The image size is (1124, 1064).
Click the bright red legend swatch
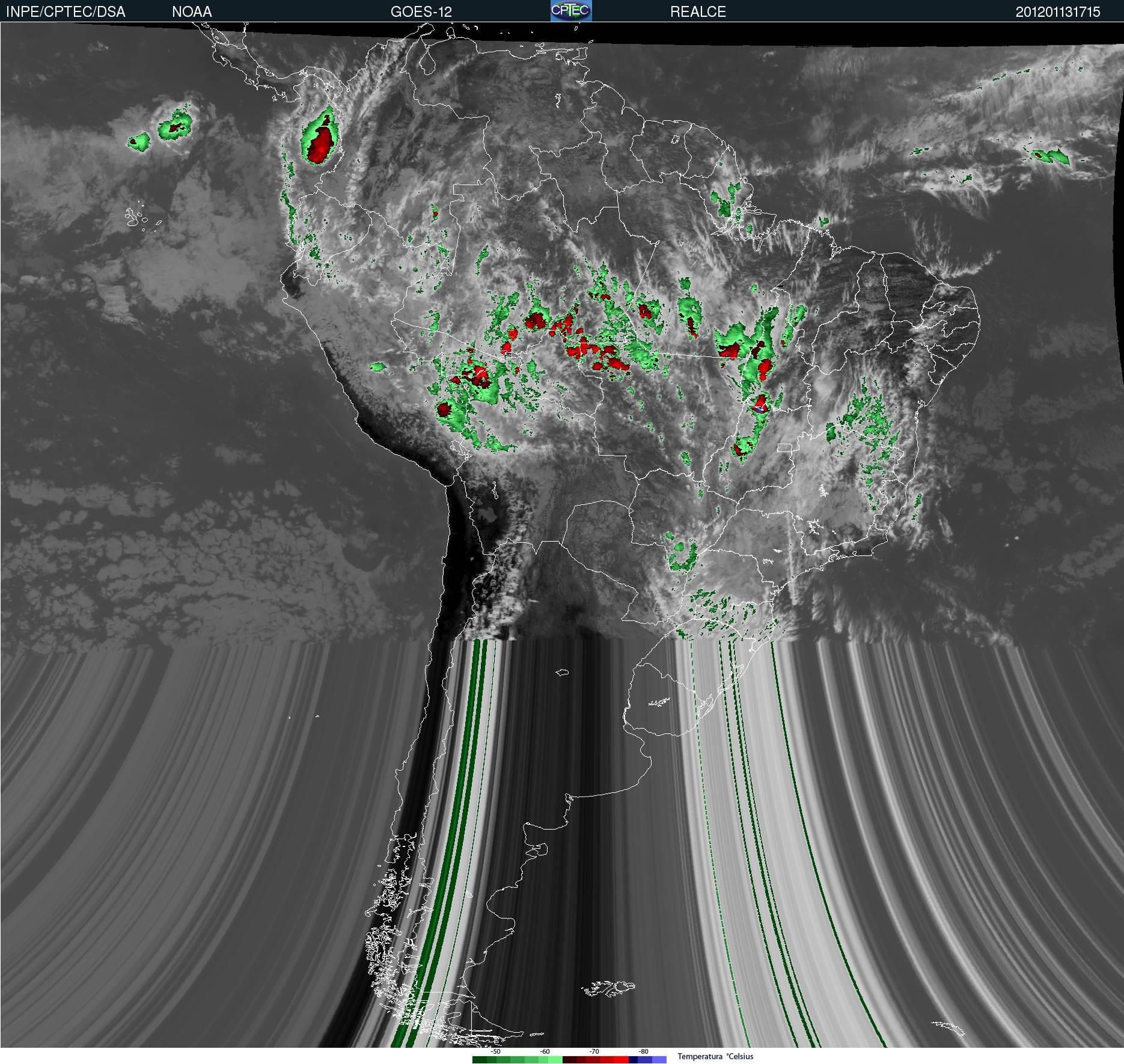point(622,1060)
